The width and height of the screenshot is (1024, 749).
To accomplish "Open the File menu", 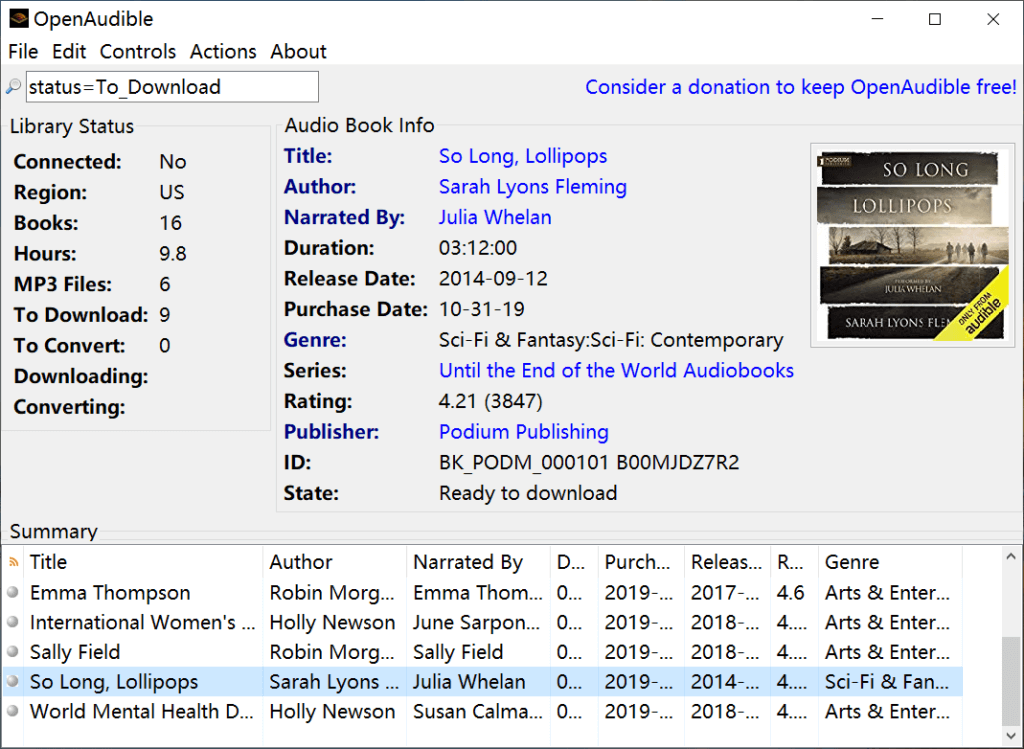I will [23, 52].
